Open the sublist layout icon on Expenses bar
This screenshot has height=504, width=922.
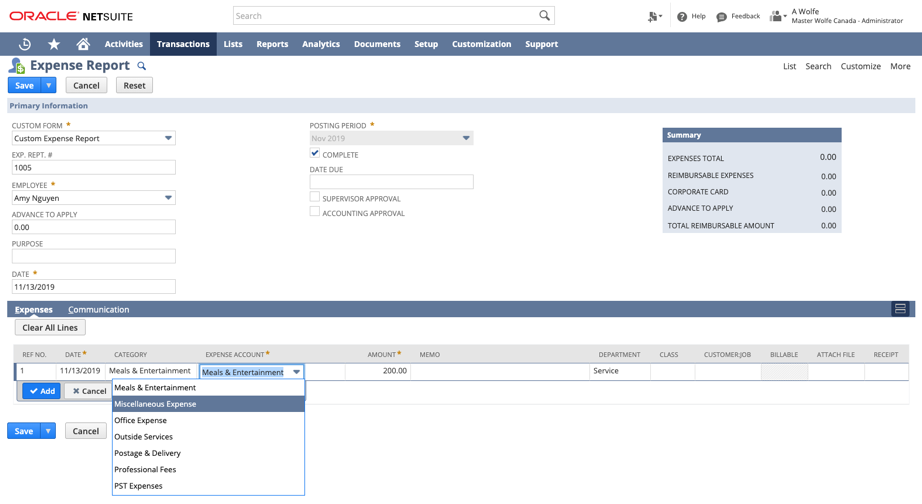click(x=900, y=309)
